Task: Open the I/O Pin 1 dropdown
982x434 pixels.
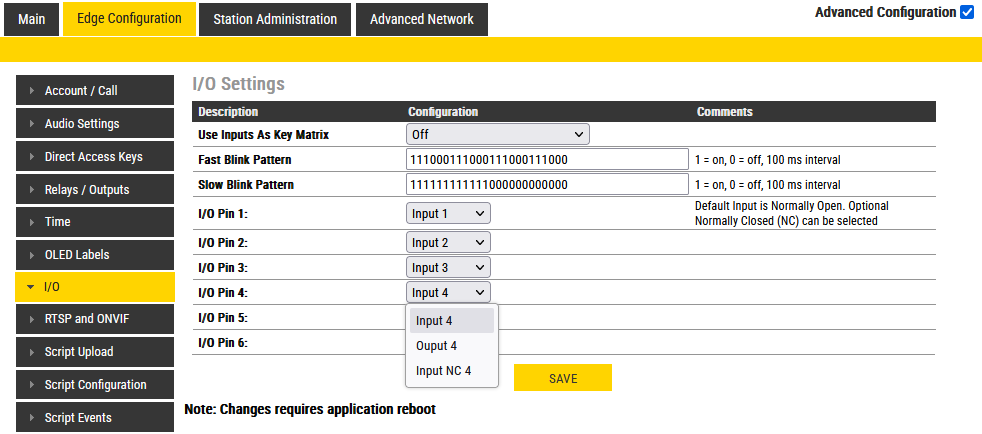Action: pyautogui.click(x=448, y=213)
